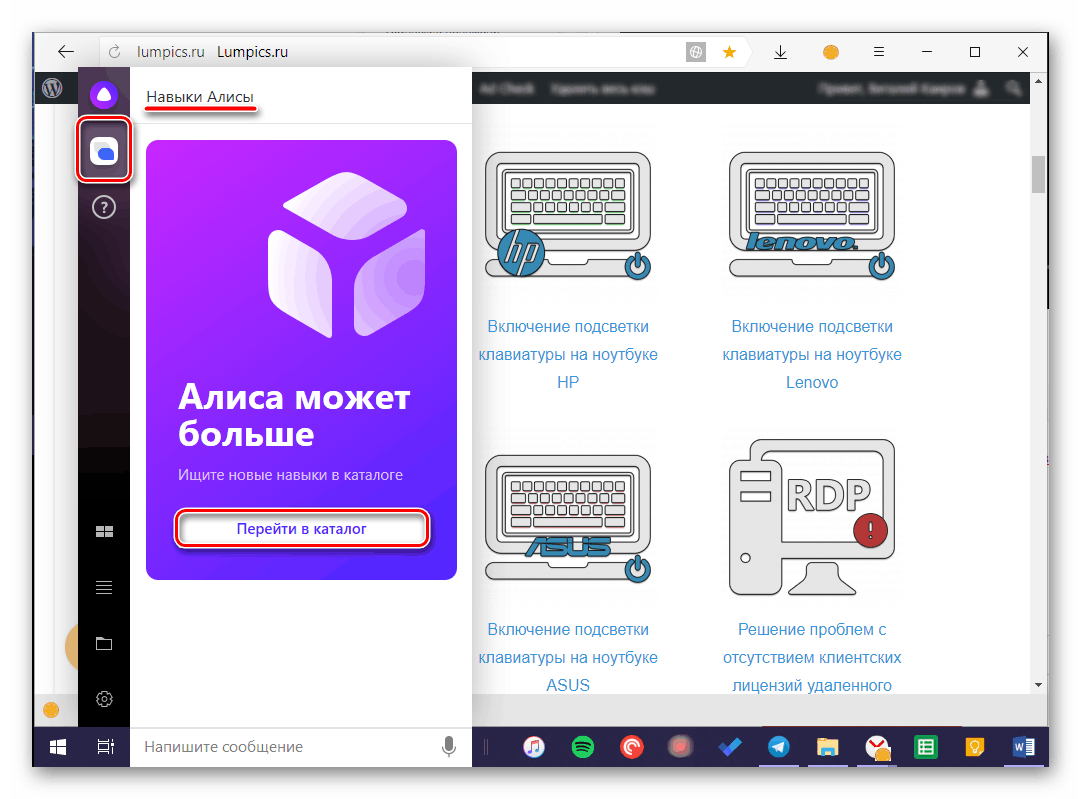
Task: Open the Alice assistant purple icon
Action: click(104, 94)
